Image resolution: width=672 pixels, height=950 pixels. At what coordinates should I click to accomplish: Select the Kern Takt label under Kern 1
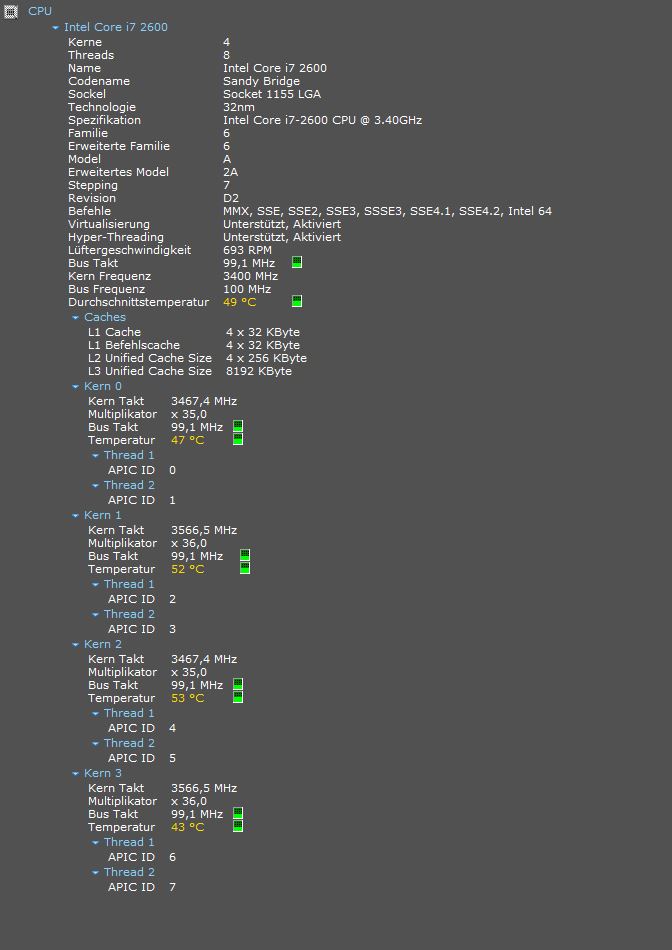pyautogui.click(x=116, y=530)
